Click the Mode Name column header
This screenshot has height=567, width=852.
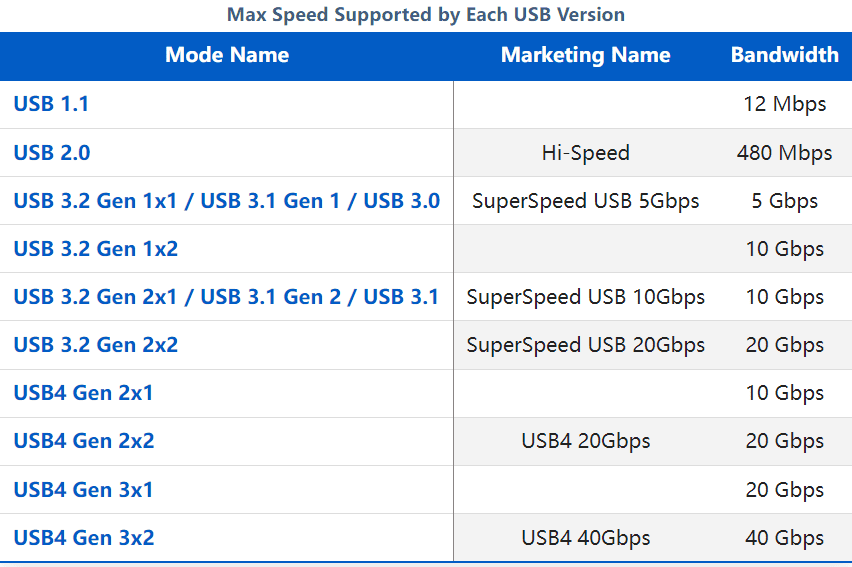227,55
